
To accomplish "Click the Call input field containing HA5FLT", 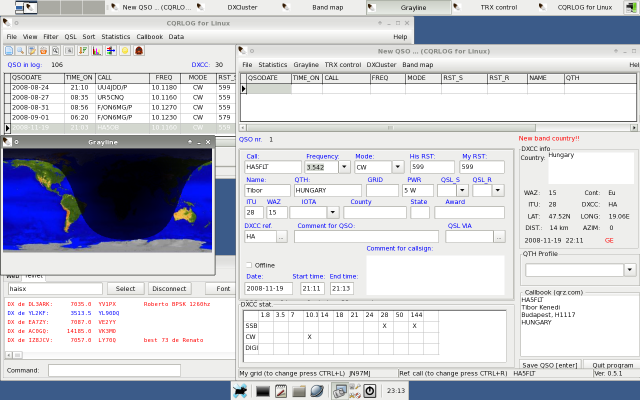I will (x=273, y=167).
